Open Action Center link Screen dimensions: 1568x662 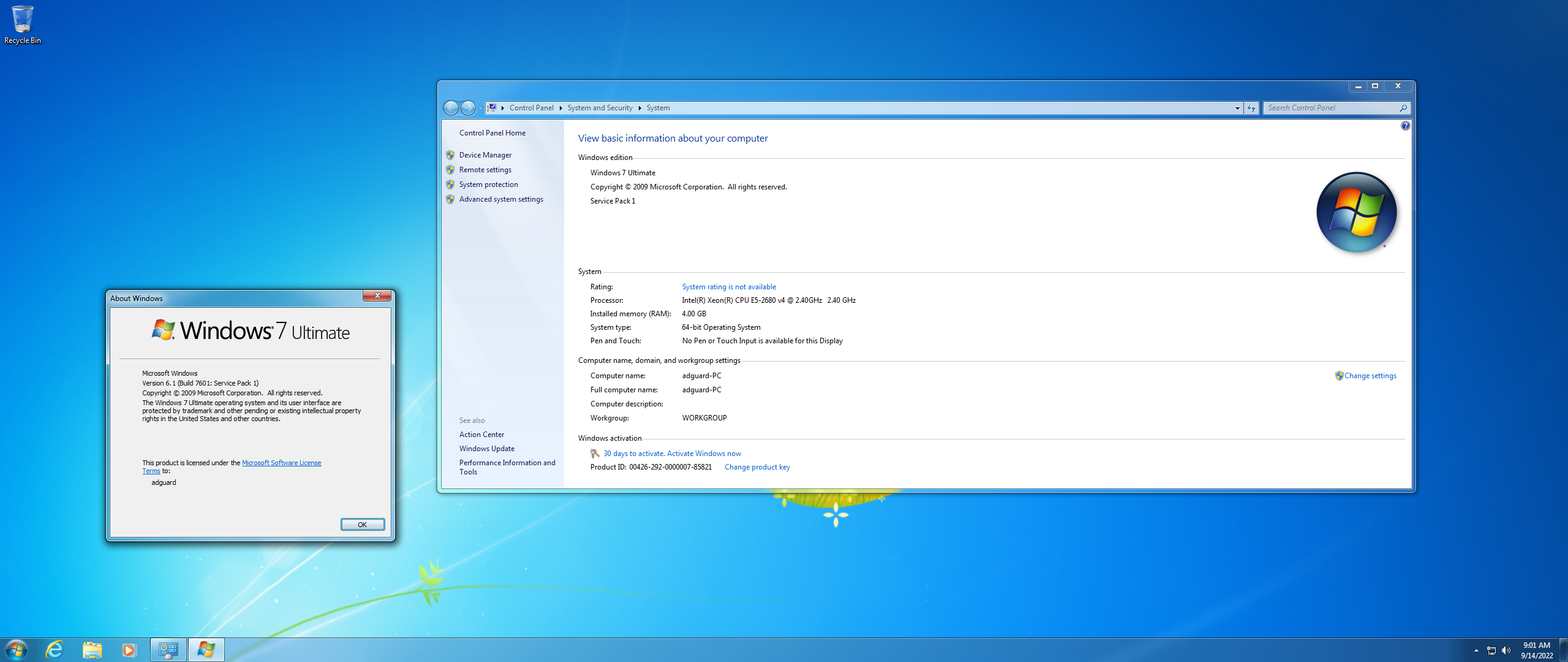point(481,435)
